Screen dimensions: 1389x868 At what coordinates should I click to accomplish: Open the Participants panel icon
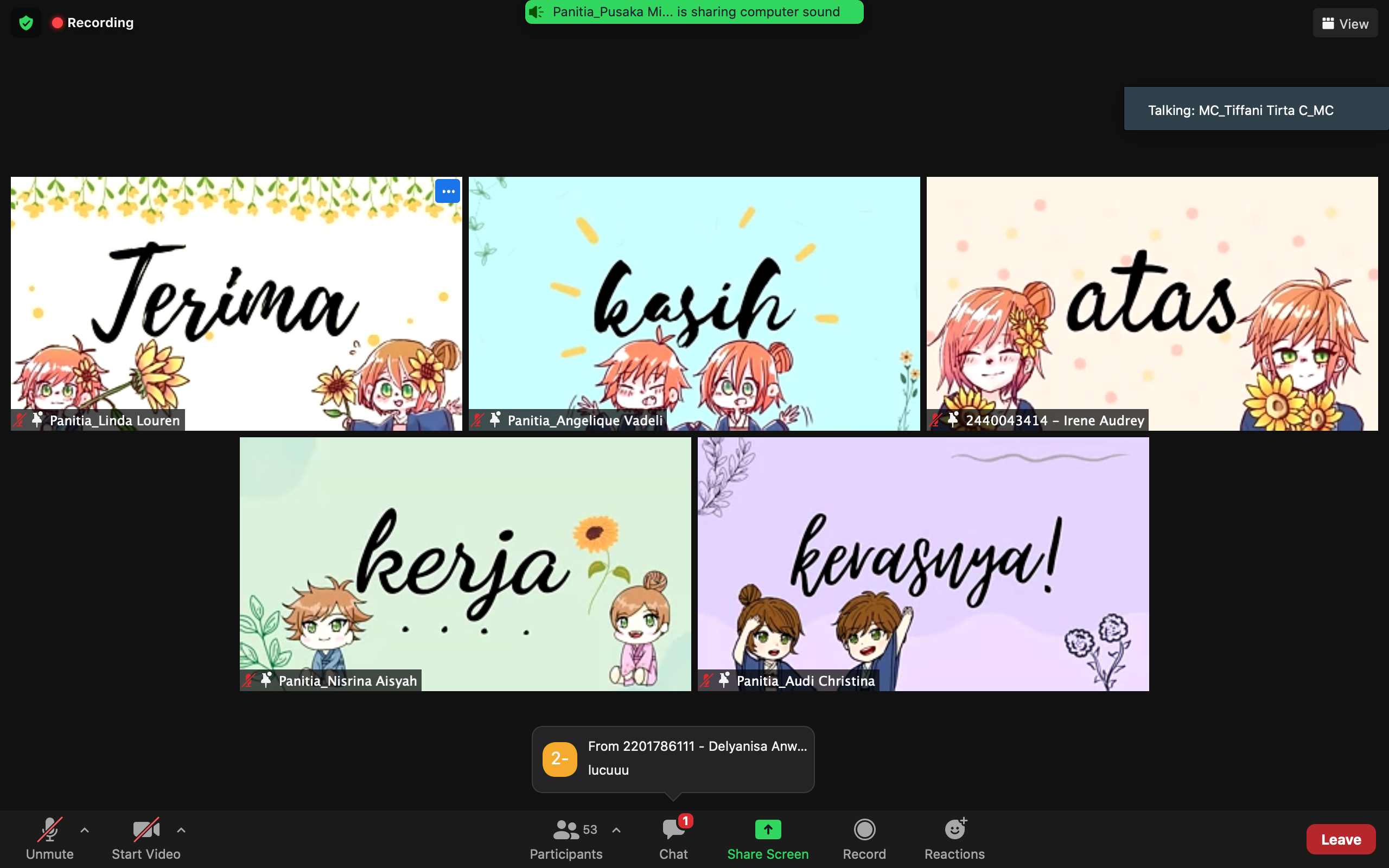click(565, 829)
